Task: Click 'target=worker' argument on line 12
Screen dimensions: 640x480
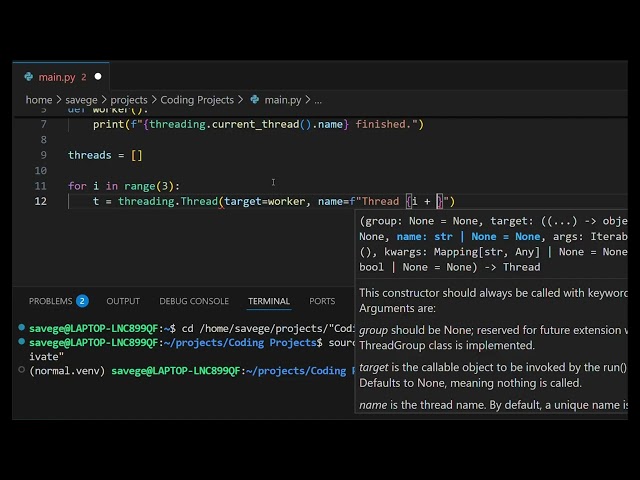Action: point(264,201)
